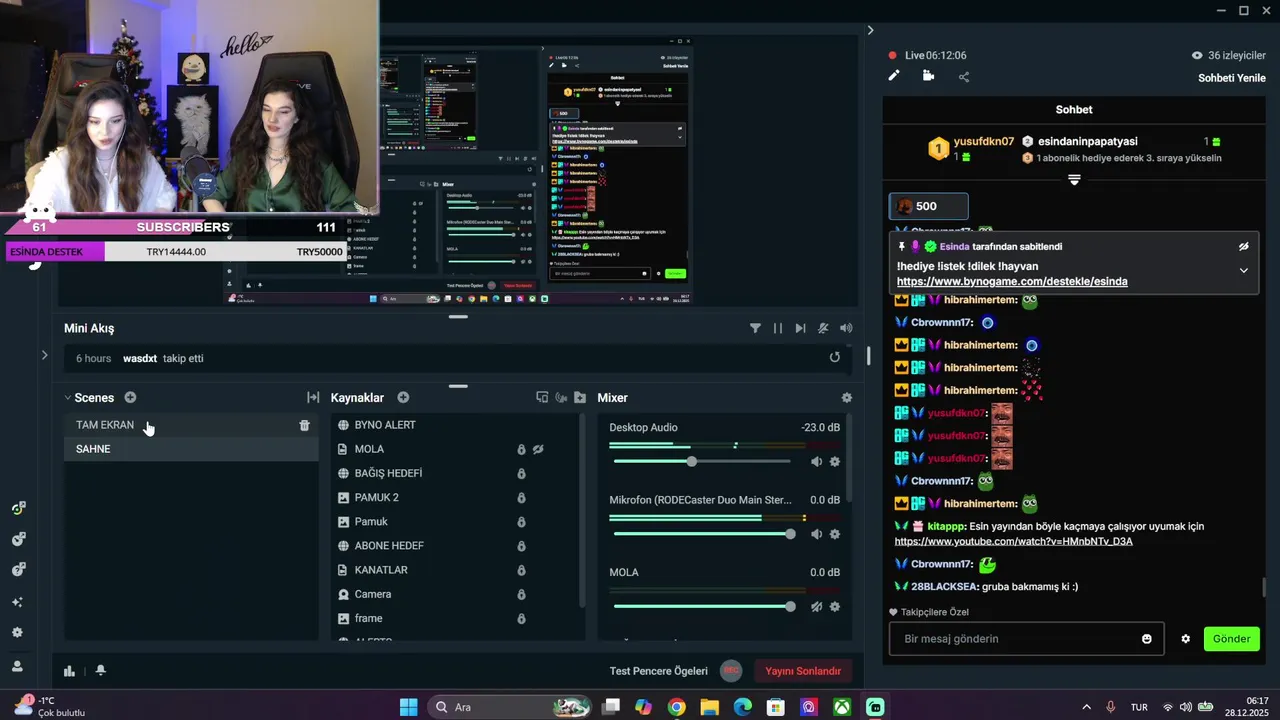This screenshot has width=1280, height=720.
Task: Collapse the chat panel chevron
Action: pyautogui.click(x=870, y=30)
